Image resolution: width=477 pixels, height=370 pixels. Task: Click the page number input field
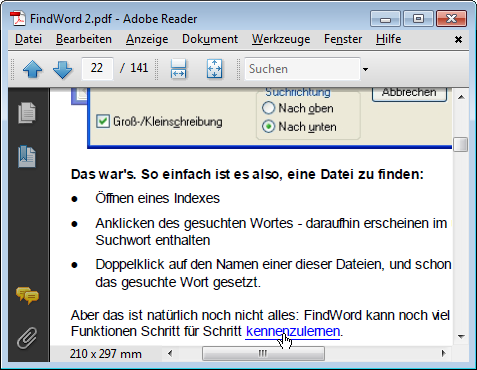click(x=97, y=68)
